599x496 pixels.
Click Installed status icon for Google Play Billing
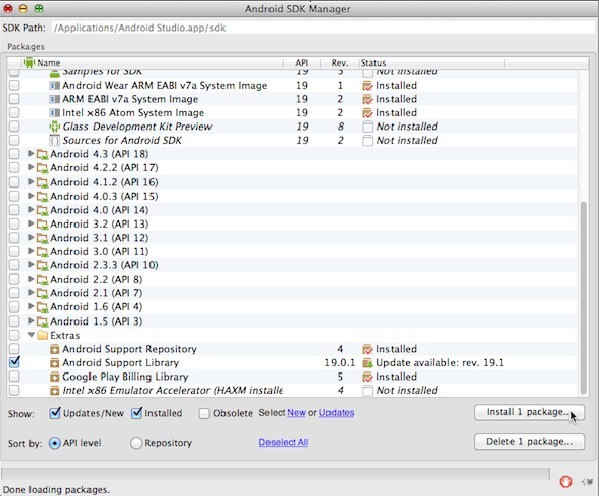(x=367, y=377)
